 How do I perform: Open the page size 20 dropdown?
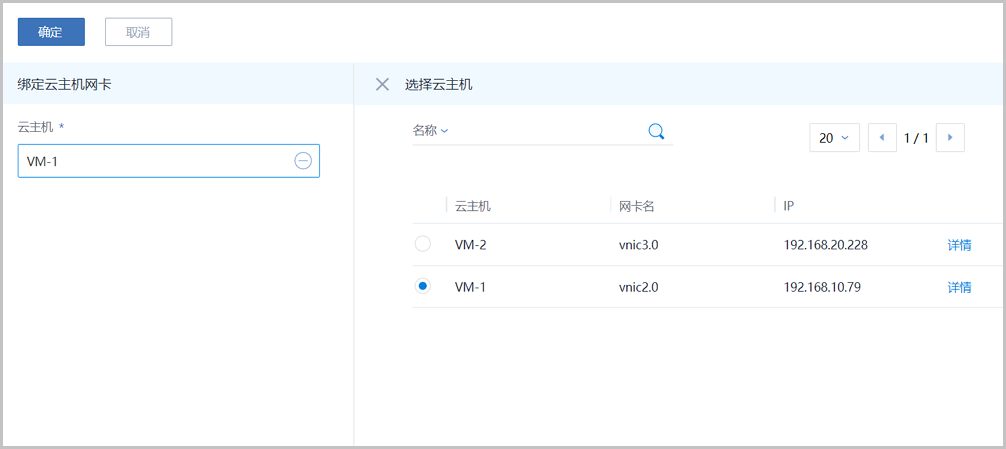[834, 138]
